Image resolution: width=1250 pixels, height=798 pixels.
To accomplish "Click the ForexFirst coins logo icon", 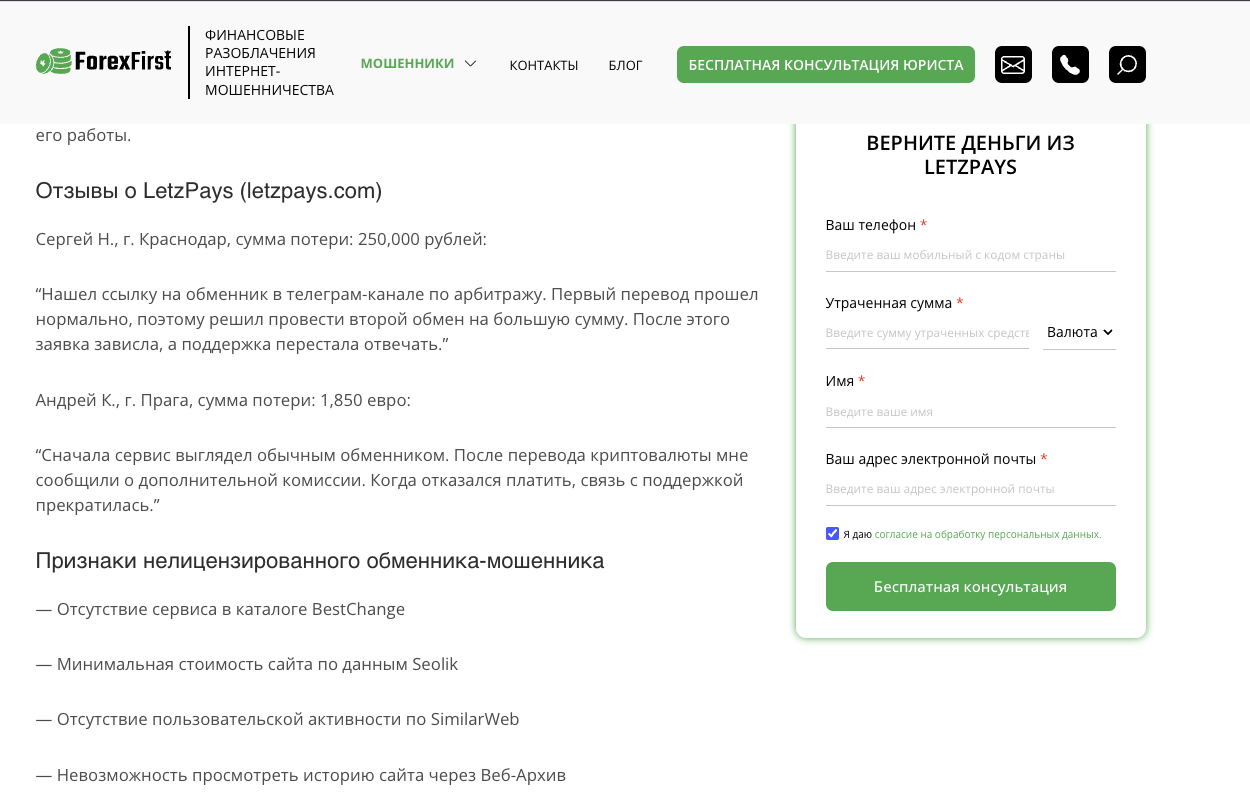I will click(x=55, y=62).
